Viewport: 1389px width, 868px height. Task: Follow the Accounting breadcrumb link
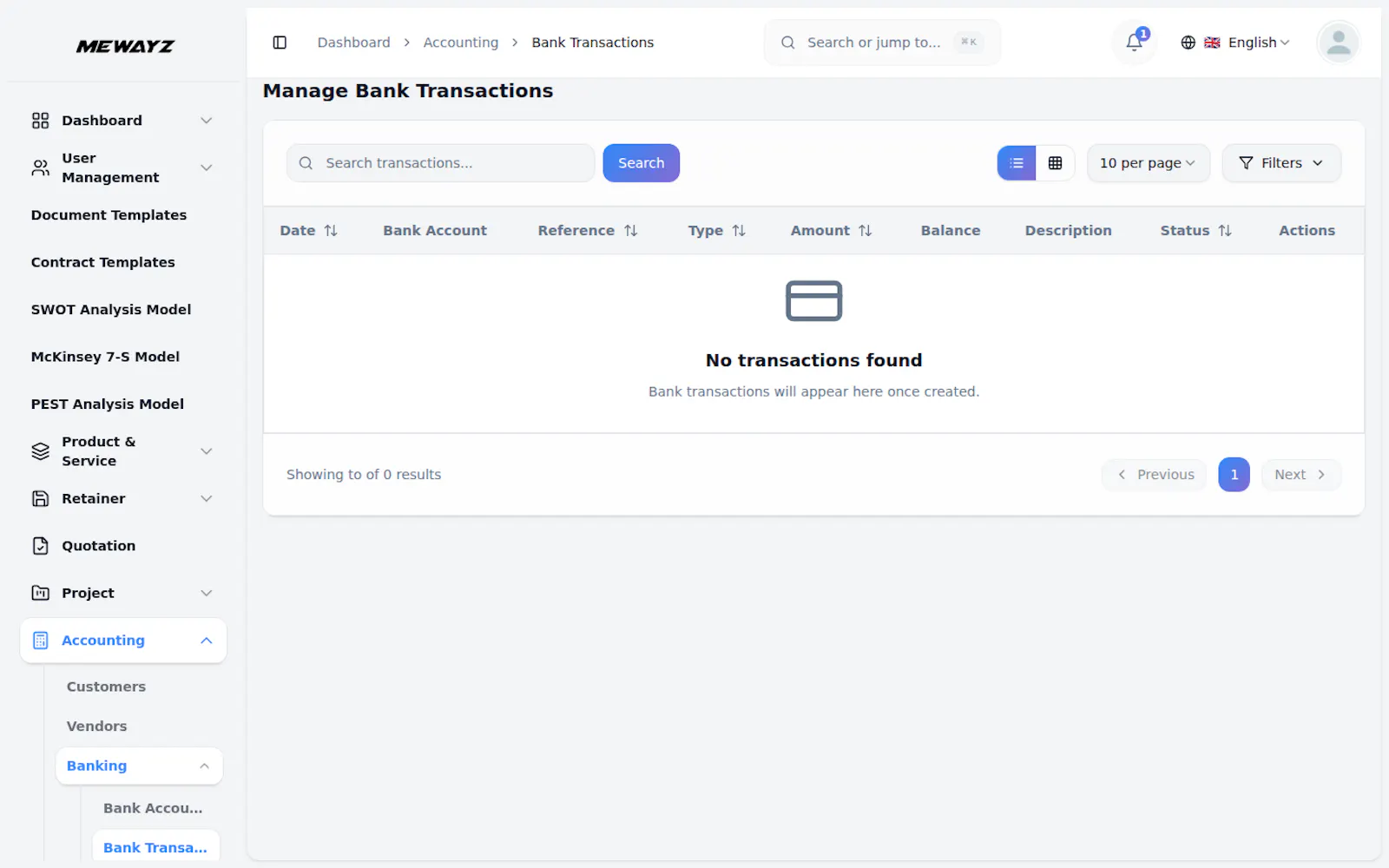coord(461,43)
